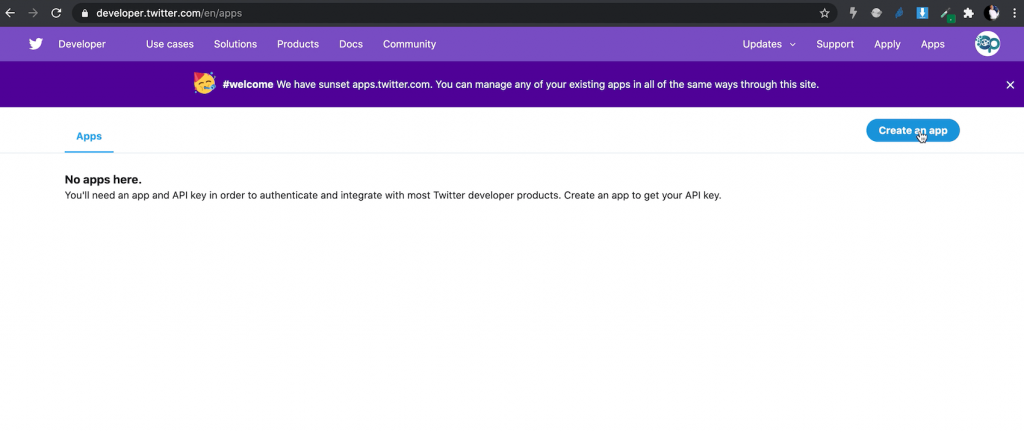The width and height of the screenshot is (1024, 432).
Task: Click the blue download arrow extension
Action: tap(922, 12)
